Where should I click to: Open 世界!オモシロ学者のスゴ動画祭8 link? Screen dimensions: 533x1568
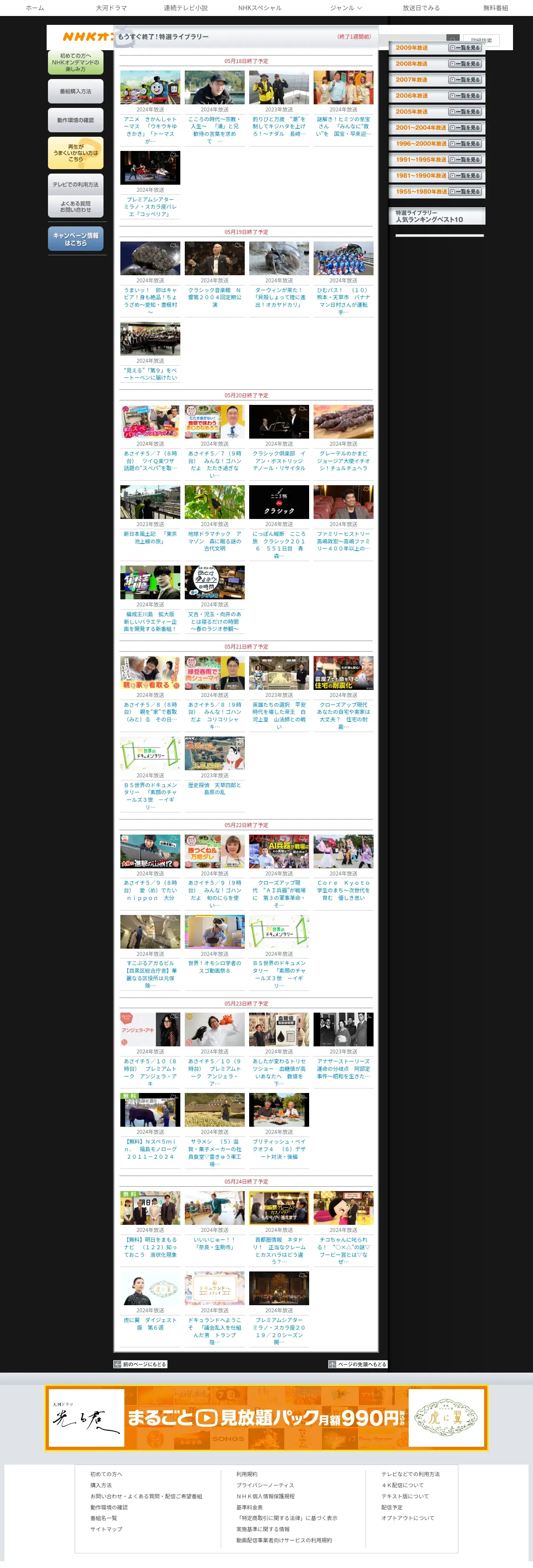tap(215, 967)
